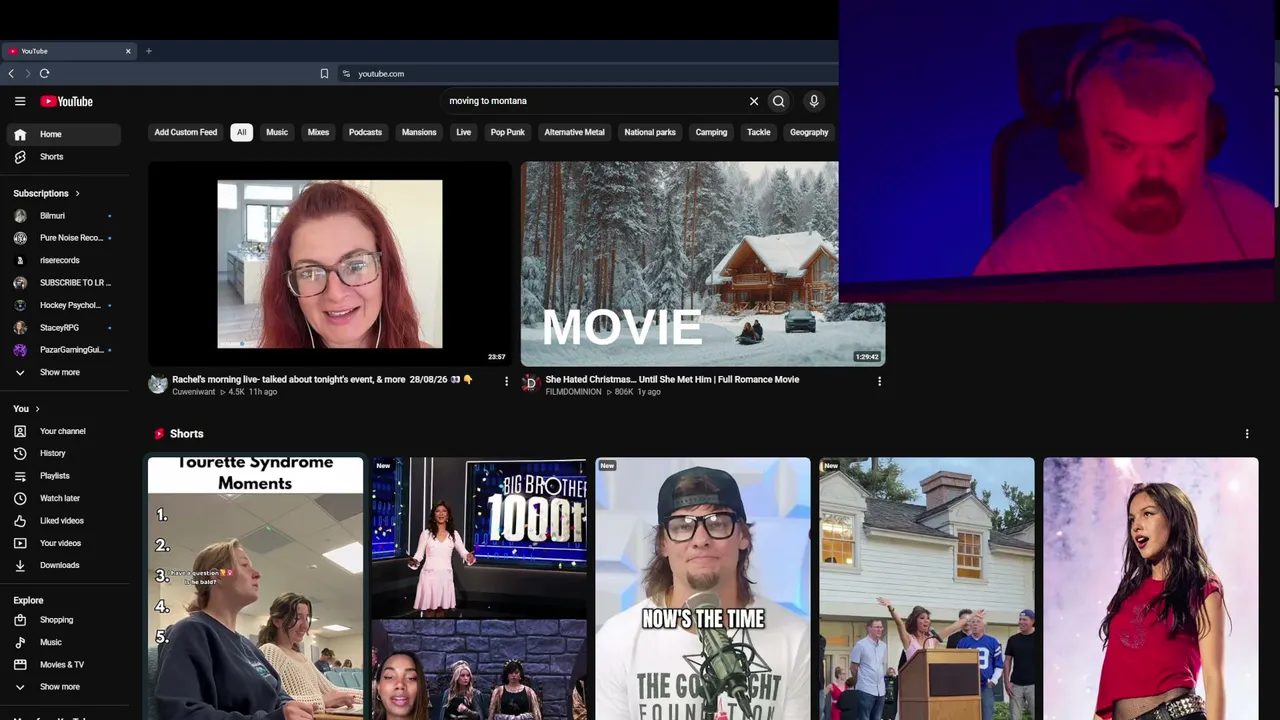Select the Geography filter chip
The height and width of the screenshot is (720, 1280).
coord(809,132)
